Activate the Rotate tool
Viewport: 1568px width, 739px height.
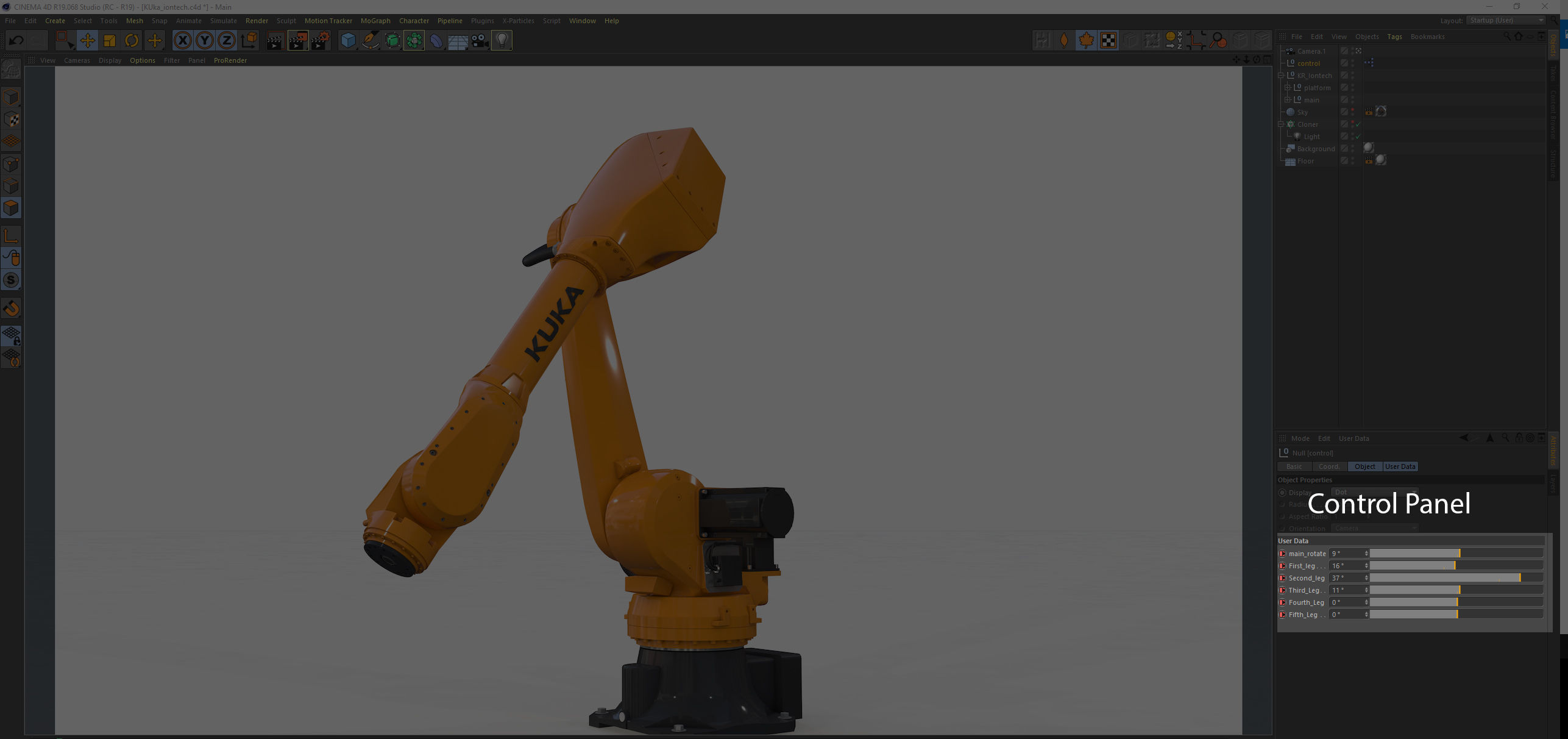coord(132,41)
